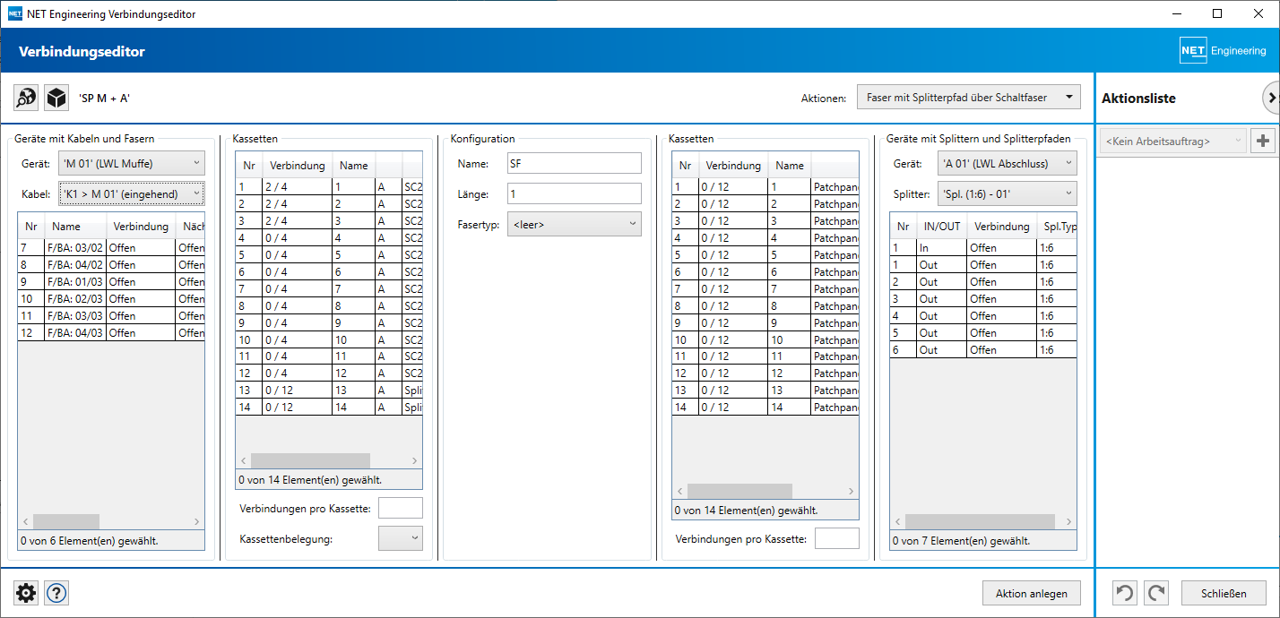
Task: Collapse Aktionsliste panel with chevron button
Action: pyautogui.click(x=1271, y=97)
